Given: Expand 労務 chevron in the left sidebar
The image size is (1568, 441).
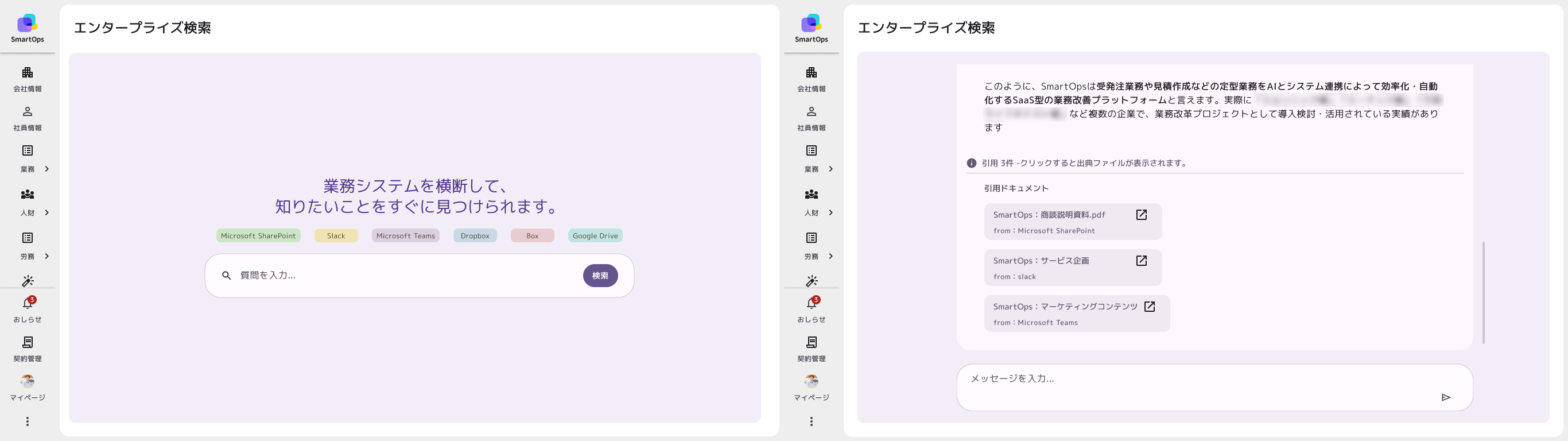Looking at the screenshot, I should pyautogui.click(x=47, y=256).
